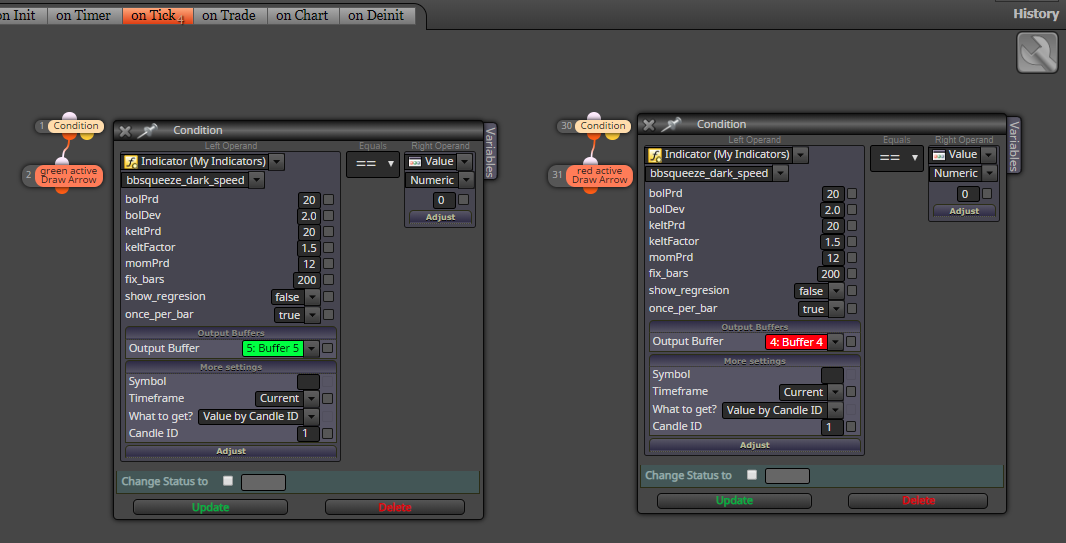Viewport: 1066px width, 543px height.
Task: Open the History panel
Action: coord(1035,14)
